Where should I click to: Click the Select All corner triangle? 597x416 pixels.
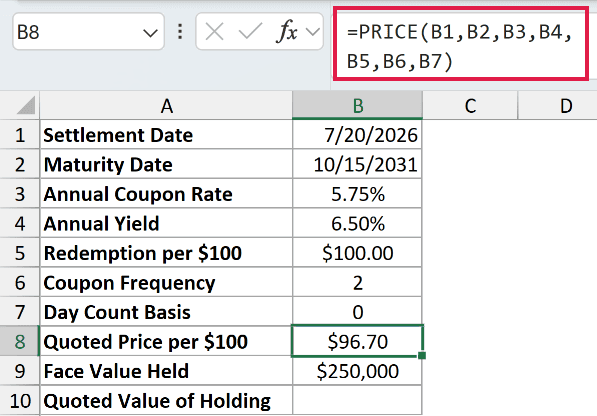pyautogui.click(x=26, y=105)
